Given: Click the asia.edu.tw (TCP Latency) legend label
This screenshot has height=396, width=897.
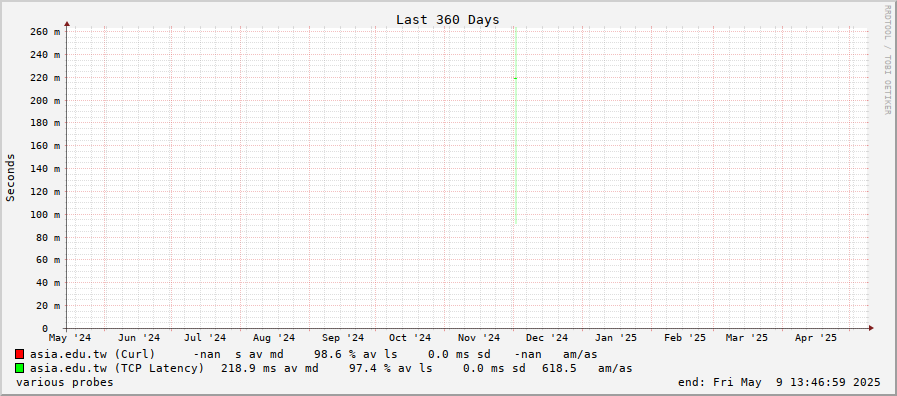Looking at the screenshot, I should coord(117,368).
